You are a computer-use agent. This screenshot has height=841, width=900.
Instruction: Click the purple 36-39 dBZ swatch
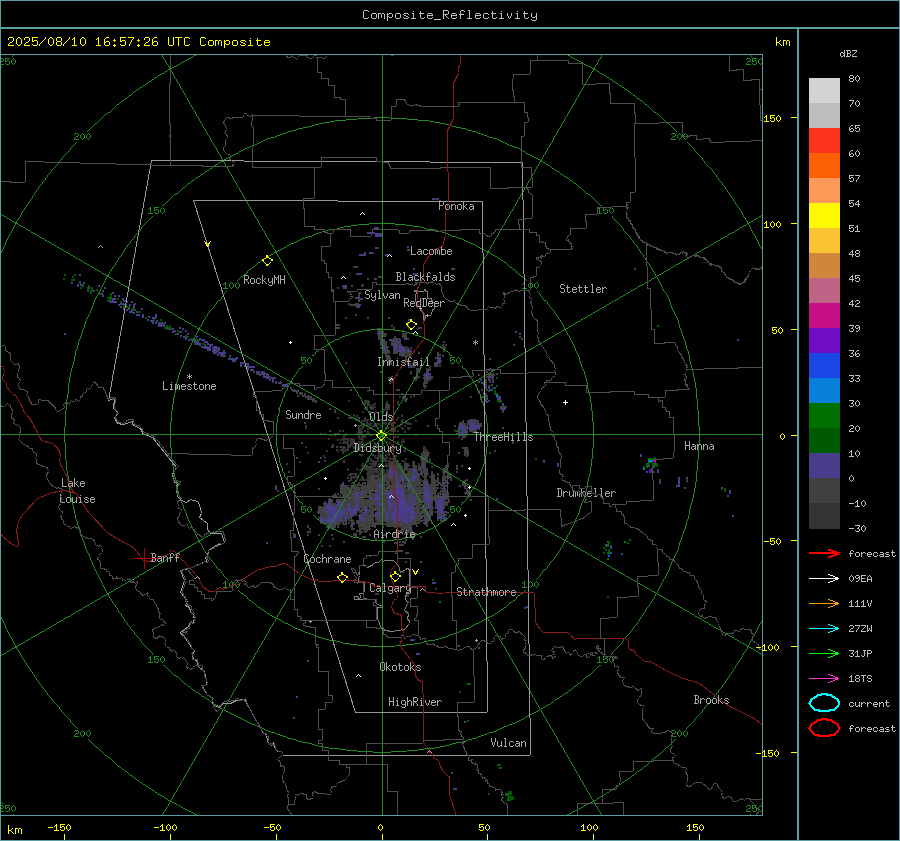(824, 340)
